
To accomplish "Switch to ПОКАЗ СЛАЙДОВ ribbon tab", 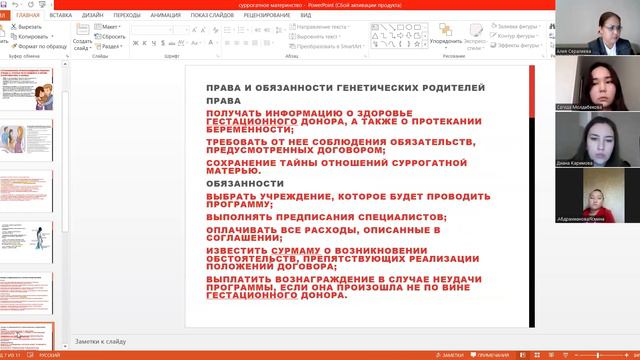I will [212, 15].
